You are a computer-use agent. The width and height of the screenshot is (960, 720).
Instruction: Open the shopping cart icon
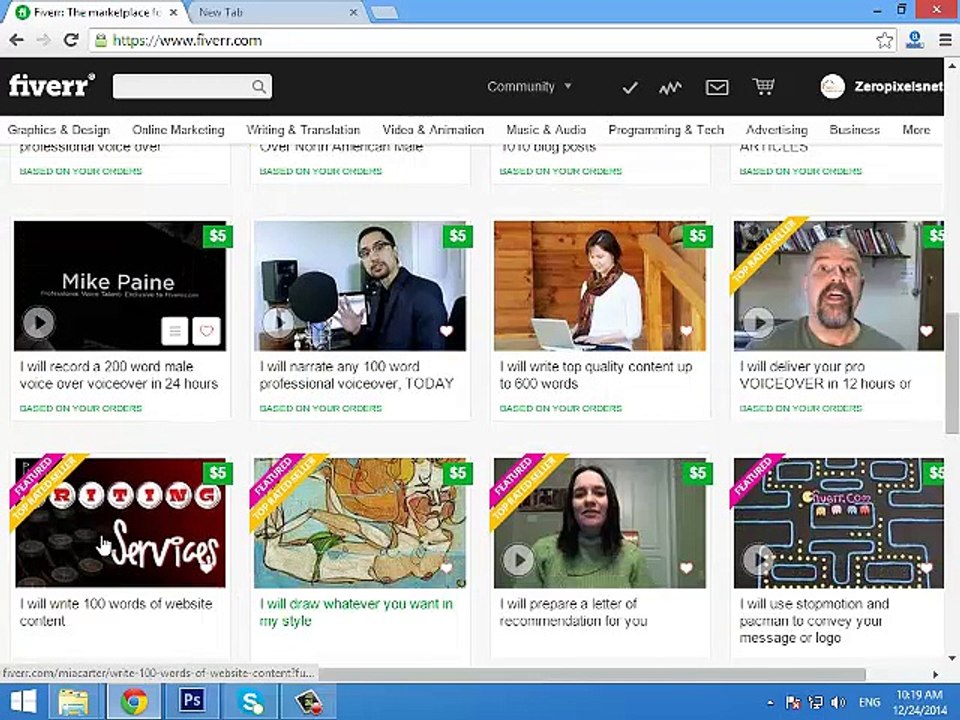(x=763, y=86)
